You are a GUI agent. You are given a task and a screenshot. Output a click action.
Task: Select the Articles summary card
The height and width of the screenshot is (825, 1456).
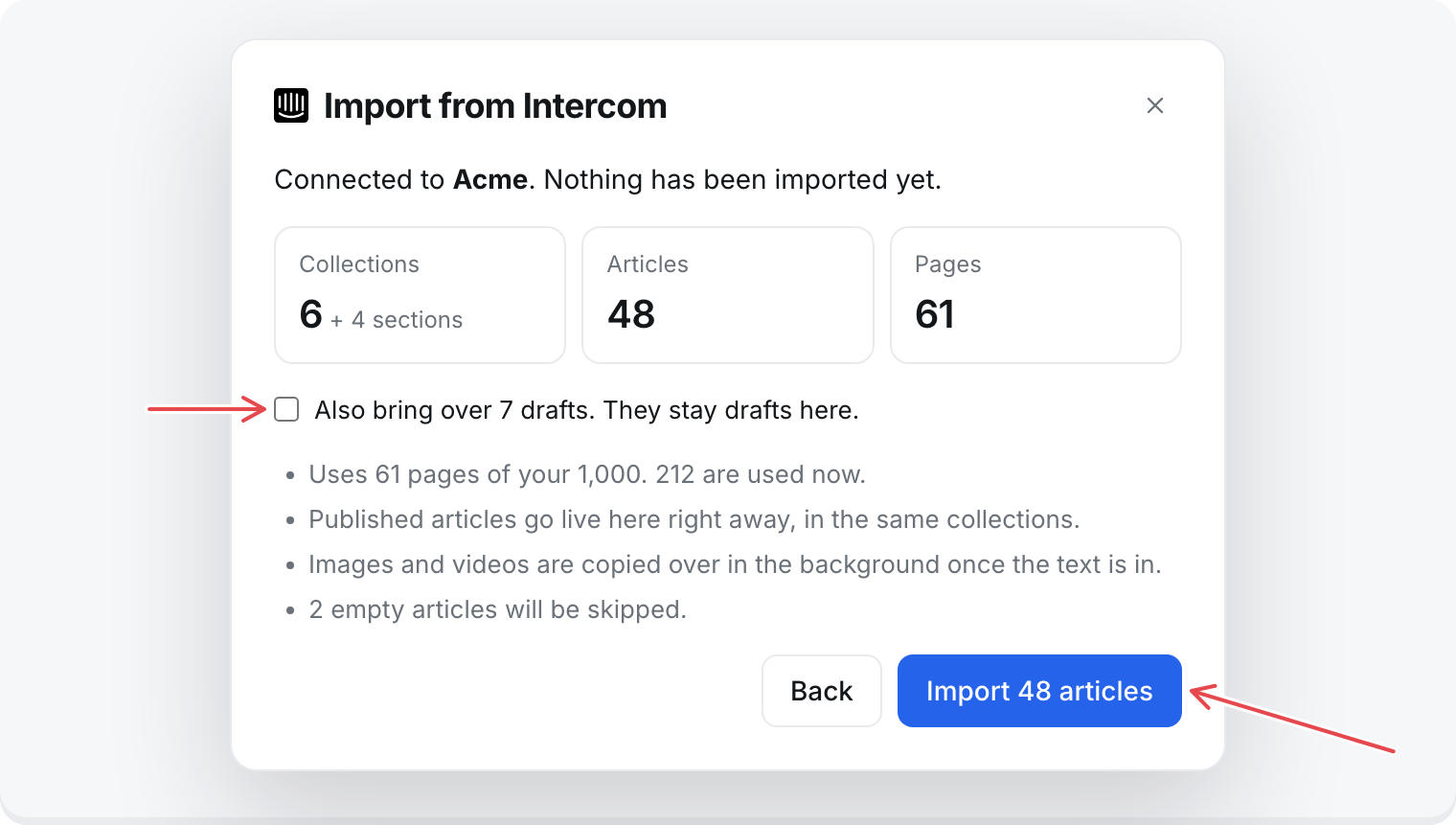[728, 295]
